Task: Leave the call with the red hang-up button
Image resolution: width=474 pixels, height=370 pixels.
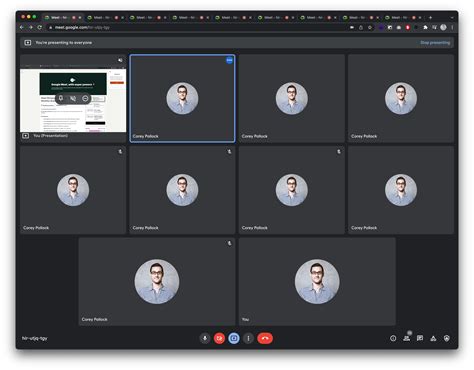Action: click(265, 338)
